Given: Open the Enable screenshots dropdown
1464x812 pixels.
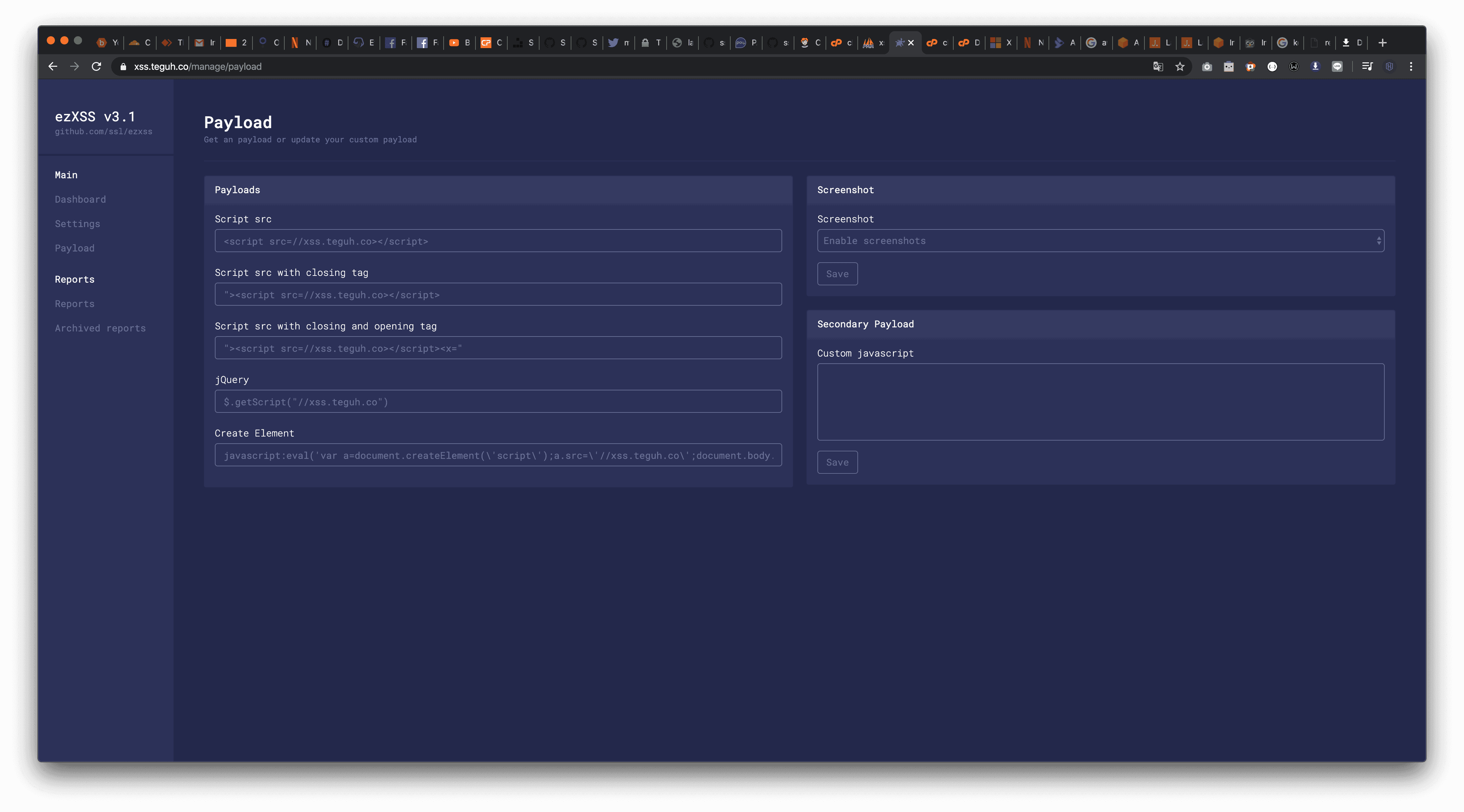Looking at the screenshot, I should tap(1100, 241).
